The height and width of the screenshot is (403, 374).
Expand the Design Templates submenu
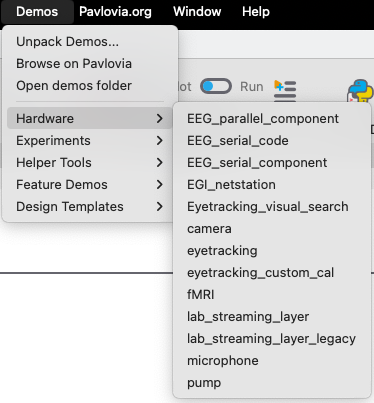[x=89, y=206]
